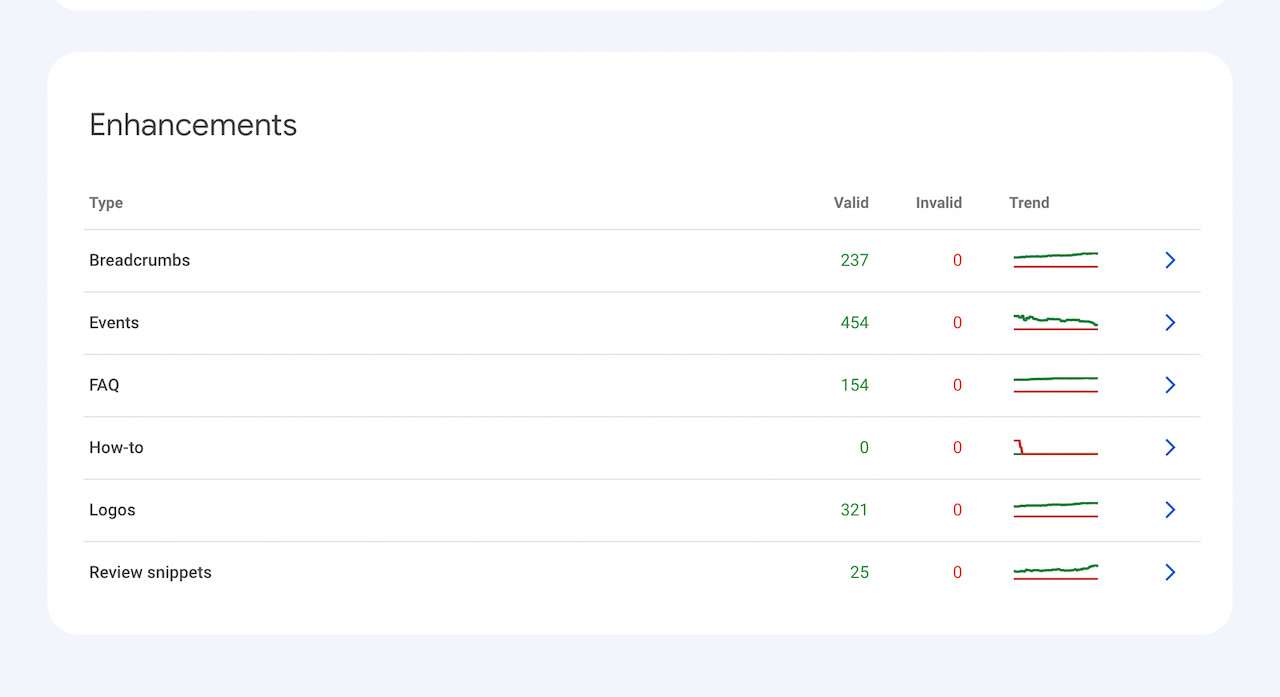Expand the Events row chevron
Screen dimensions: 1280x697
click(1170, 323)
